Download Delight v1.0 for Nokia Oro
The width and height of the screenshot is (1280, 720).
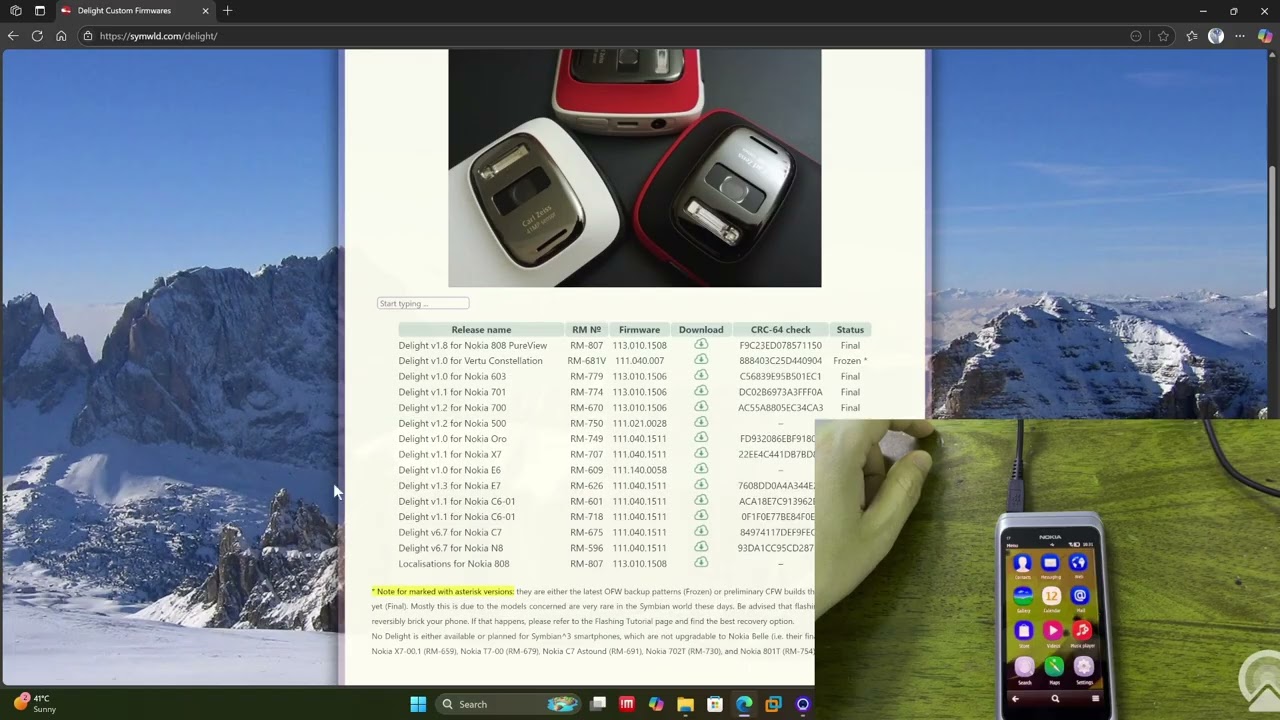(x=701, y=438)
